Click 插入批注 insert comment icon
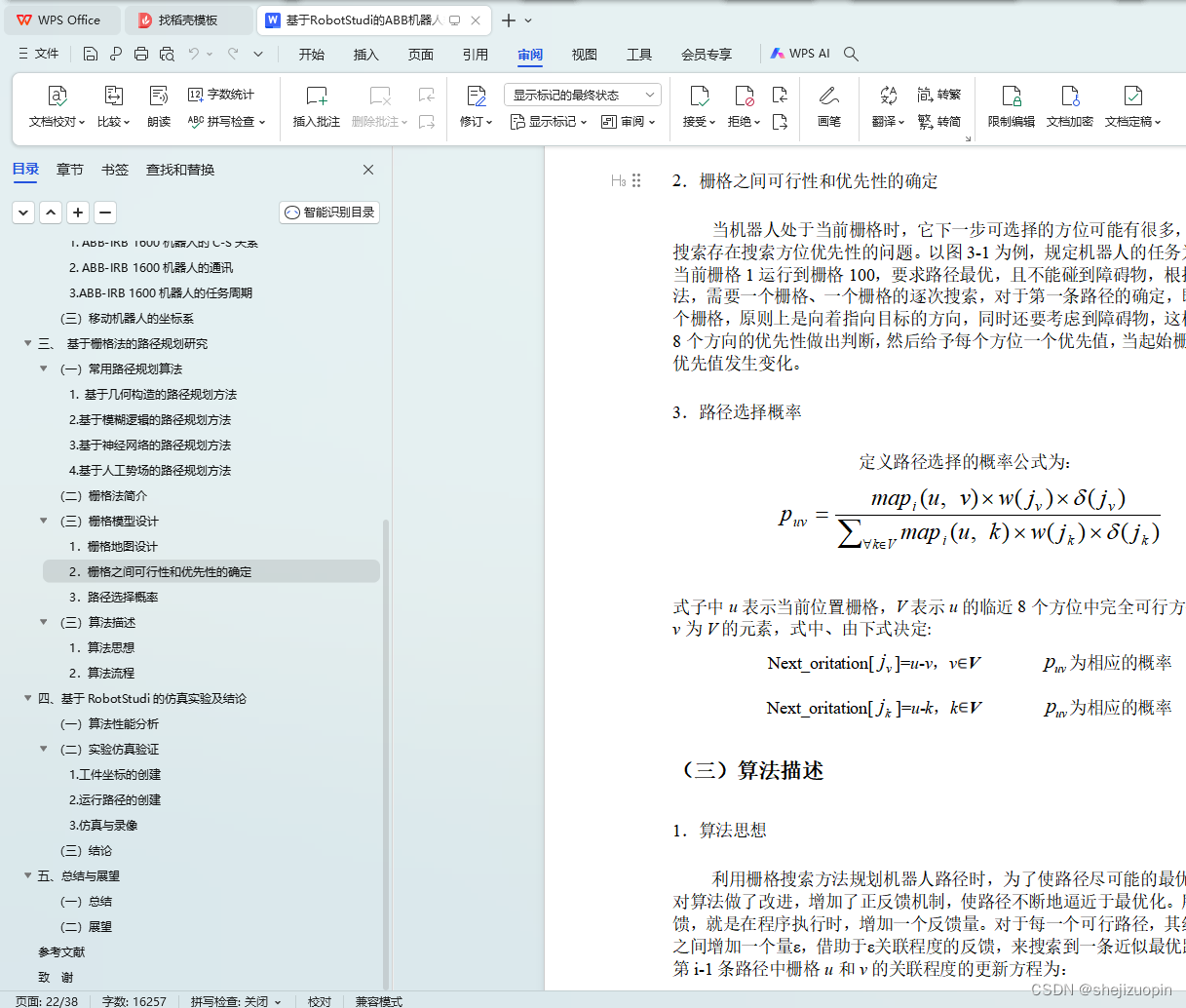Viewport: 1186px width, 1008px height. point(317,96)
